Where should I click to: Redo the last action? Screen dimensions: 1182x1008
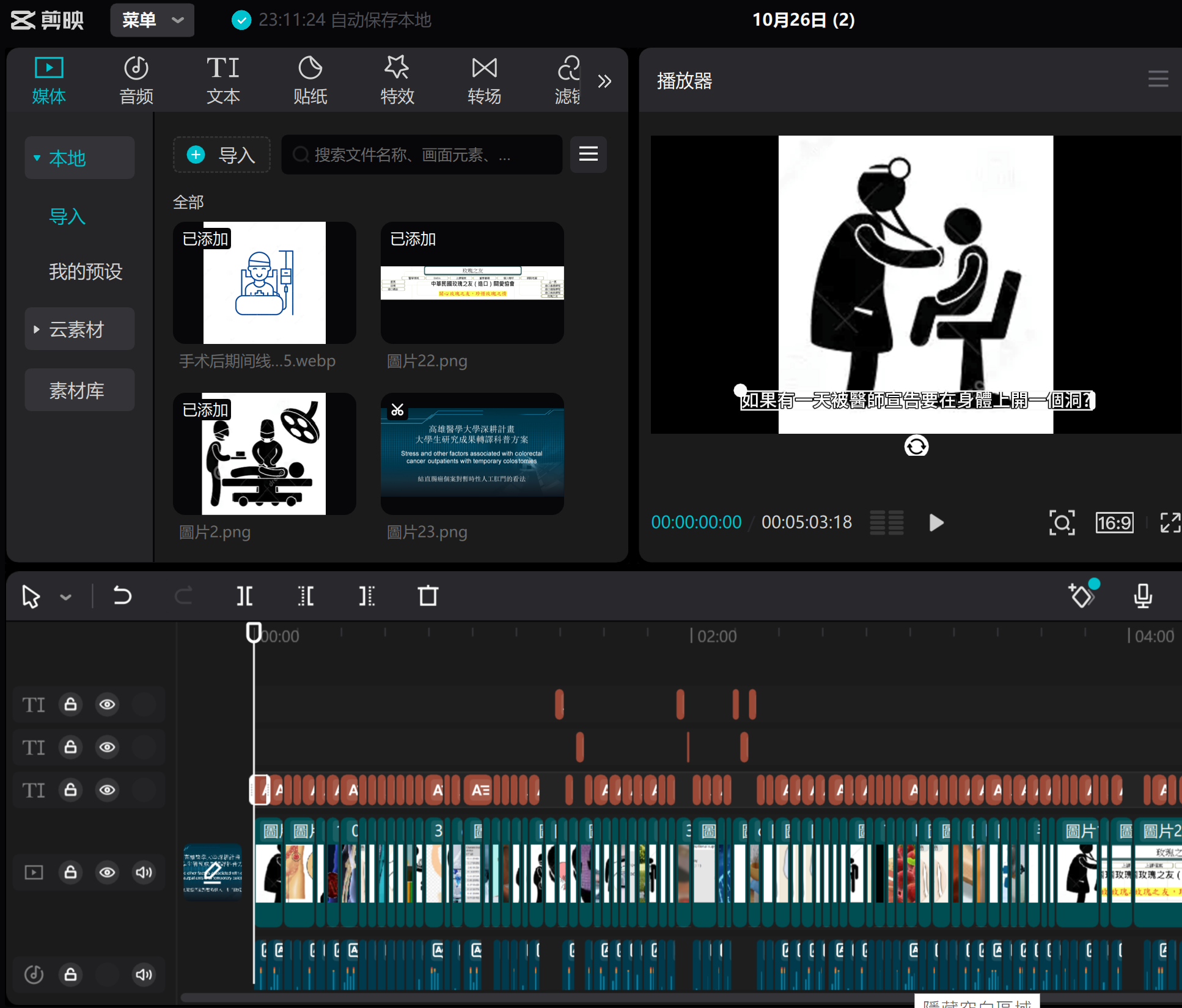coord(183,596)
